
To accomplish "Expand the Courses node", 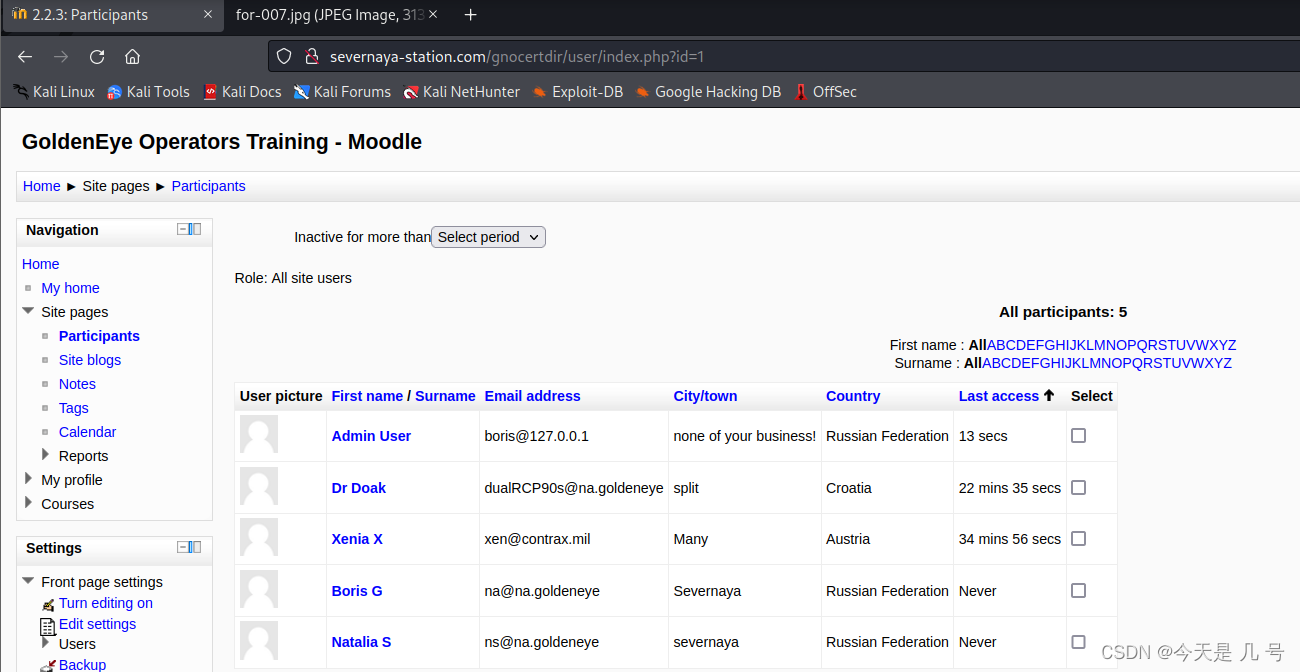I will click(28, 503).
